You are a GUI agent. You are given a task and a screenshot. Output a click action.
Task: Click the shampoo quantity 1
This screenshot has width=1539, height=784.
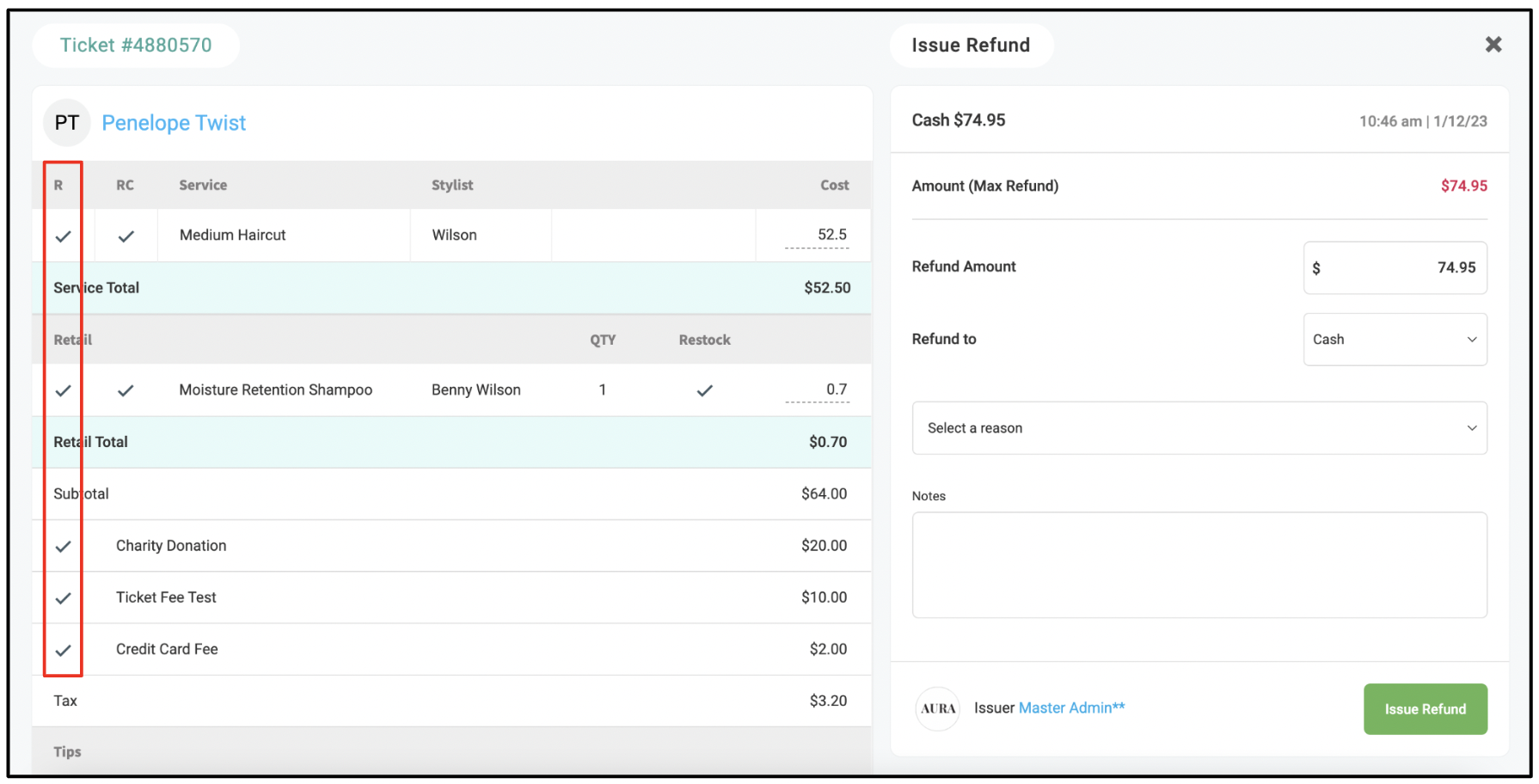[603, 389]
